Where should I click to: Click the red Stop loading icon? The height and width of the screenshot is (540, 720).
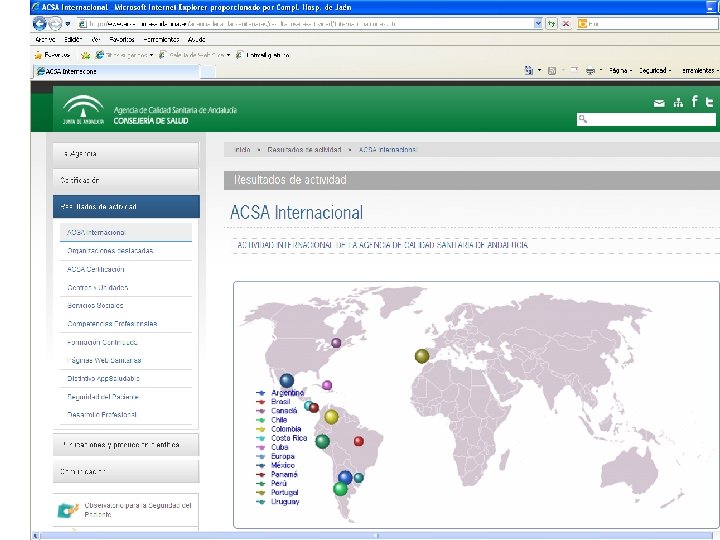(x=566, y=23)
